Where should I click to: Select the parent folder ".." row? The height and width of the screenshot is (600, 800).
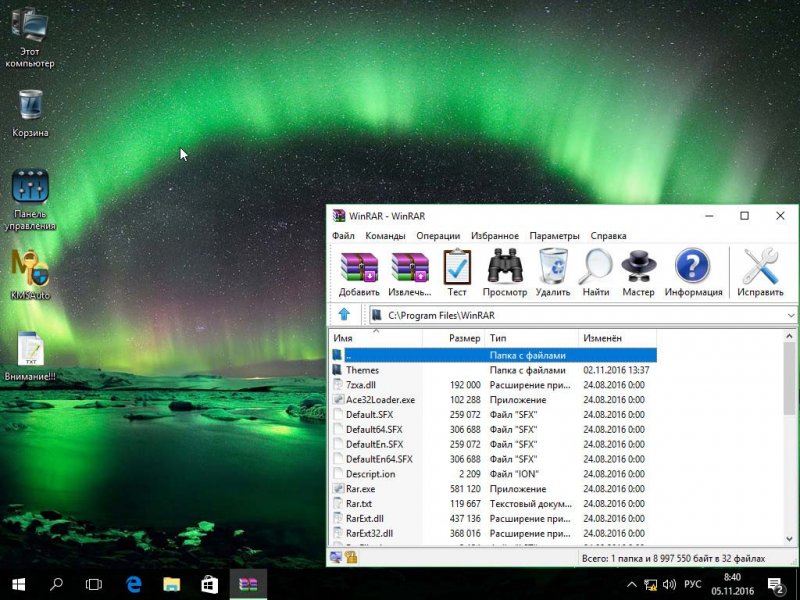pos(493,355)
